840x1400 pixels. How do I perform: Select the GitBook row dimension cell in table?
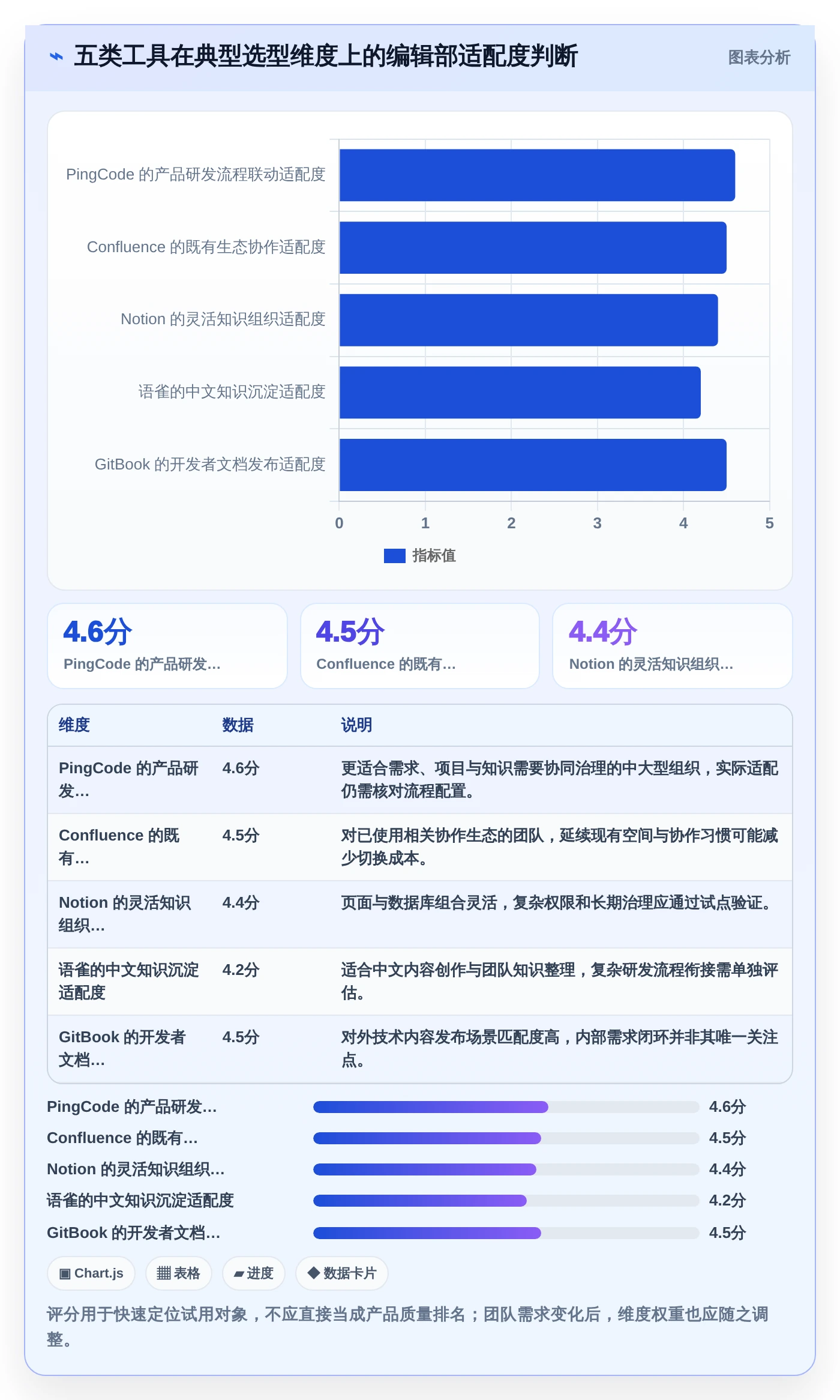pos(130,1049)
